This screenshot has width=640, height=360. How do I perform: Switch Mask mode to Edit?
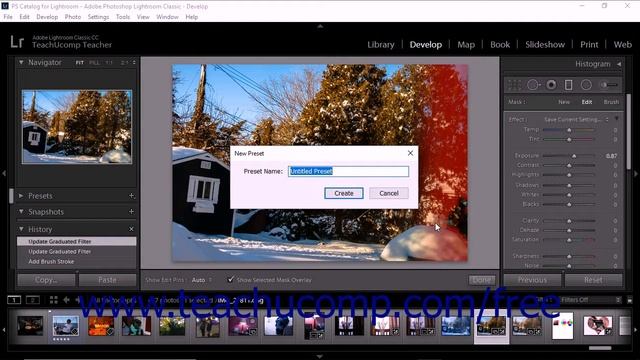point(587,102)
